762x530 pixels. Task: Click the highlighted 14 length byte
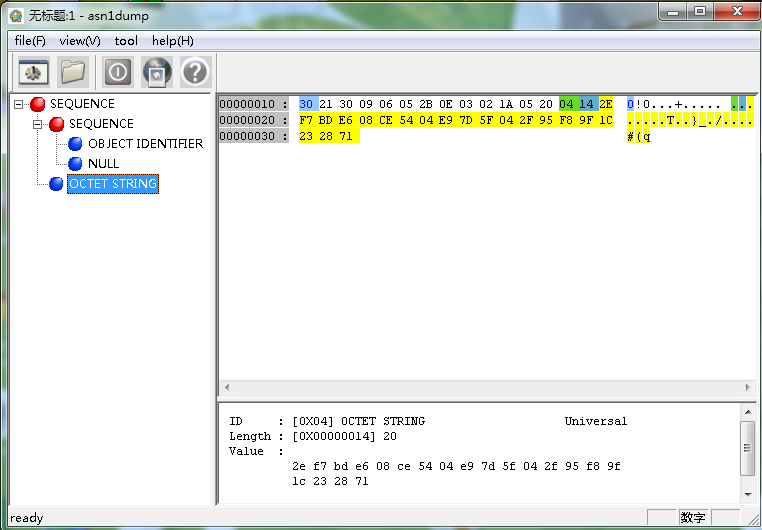click(x=587, y=104)
